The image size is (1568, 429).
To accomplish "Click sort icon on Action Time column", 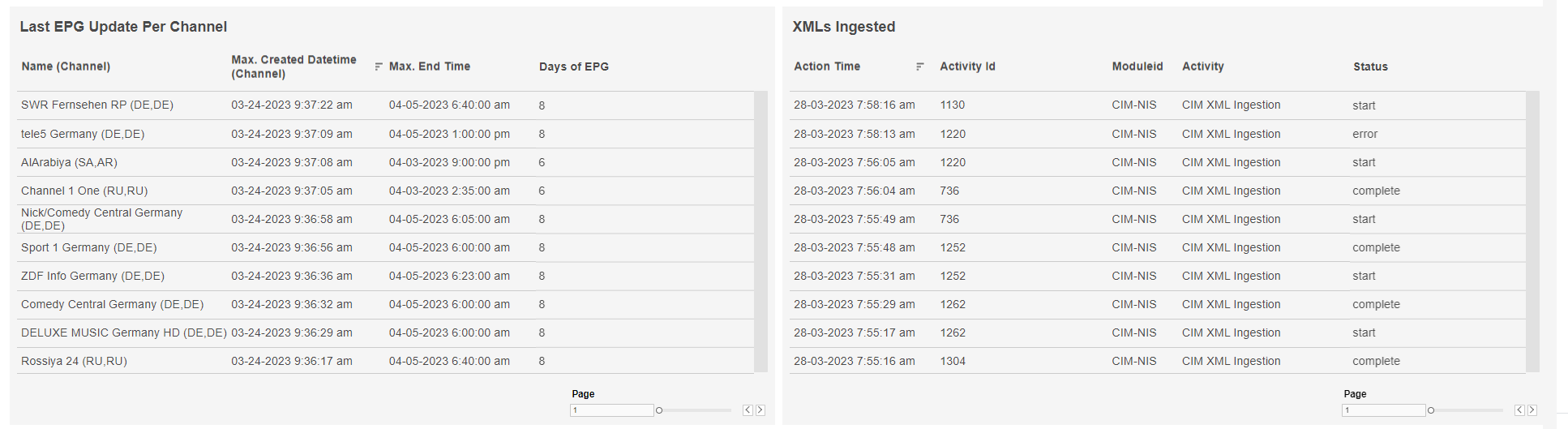I will click(x=919, y=66).
